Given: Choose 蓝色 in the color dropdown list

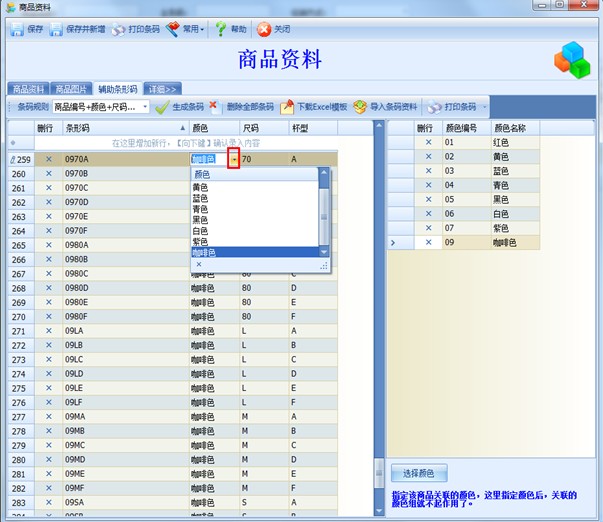Looking at the screenshot, I should (x=255, y=198).
